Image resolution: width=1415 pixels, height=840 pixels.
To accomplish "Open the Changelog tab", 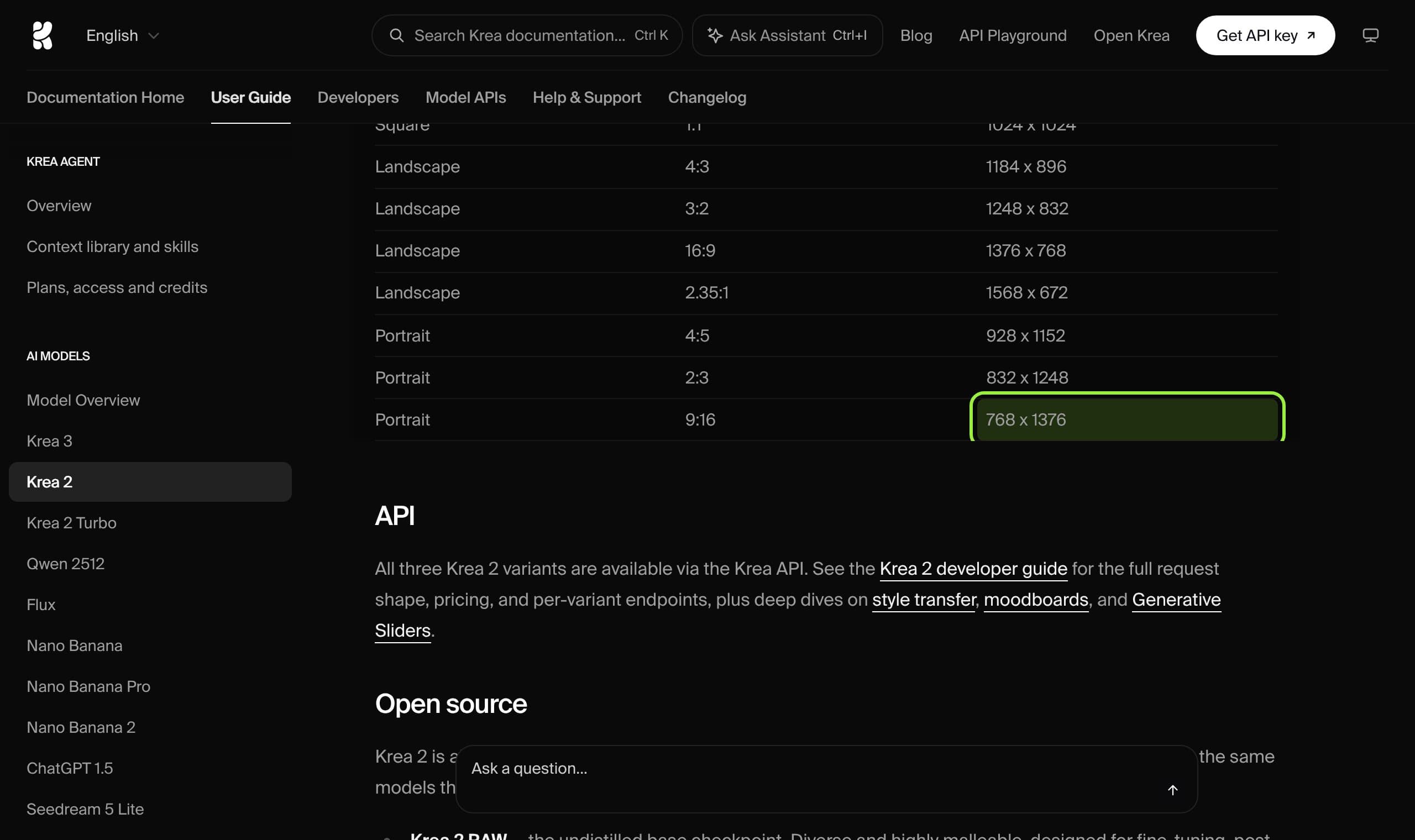I will (x=707, y=97).
